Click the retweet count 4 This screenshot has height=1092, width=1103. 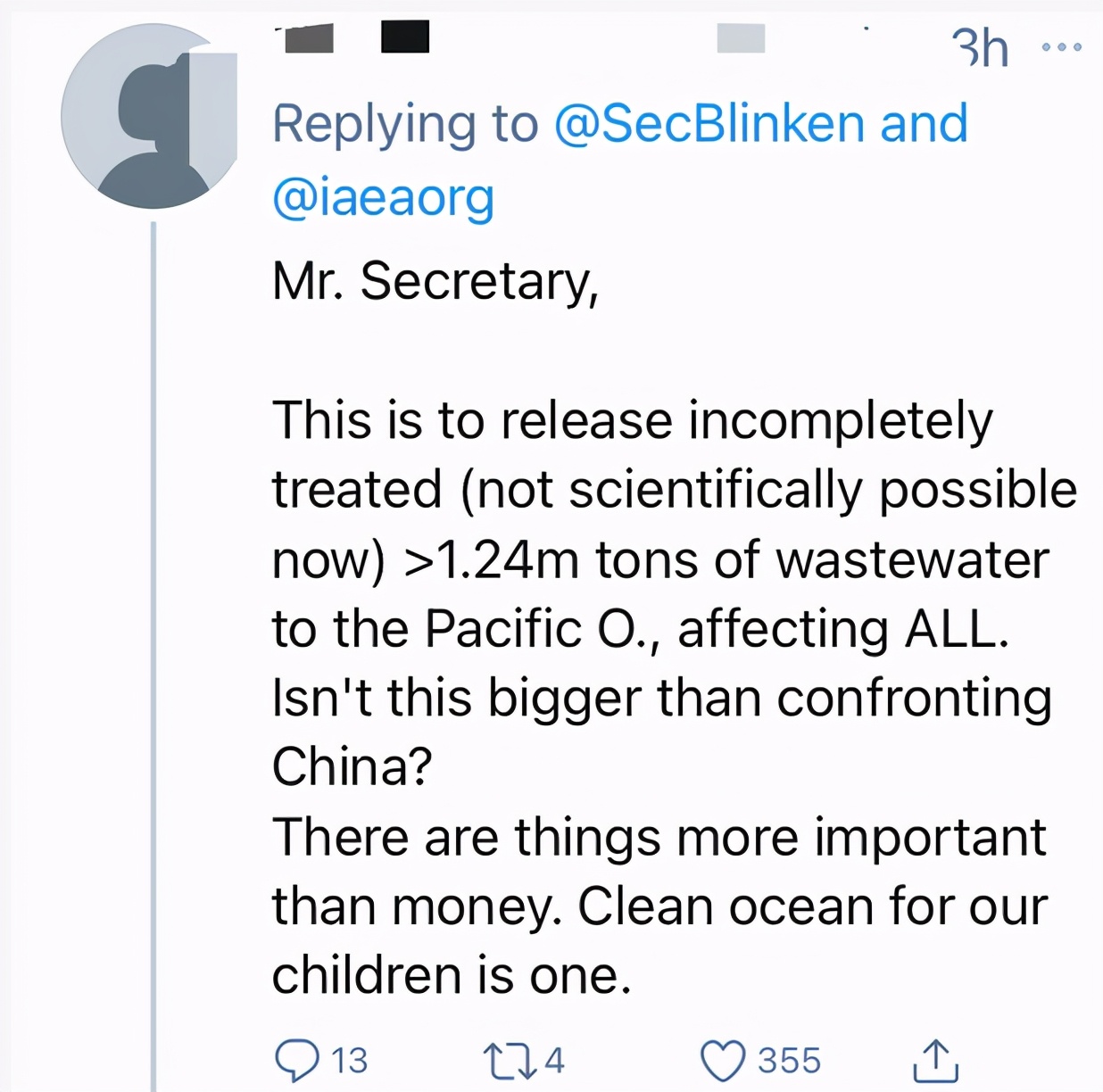[554, 1061]
